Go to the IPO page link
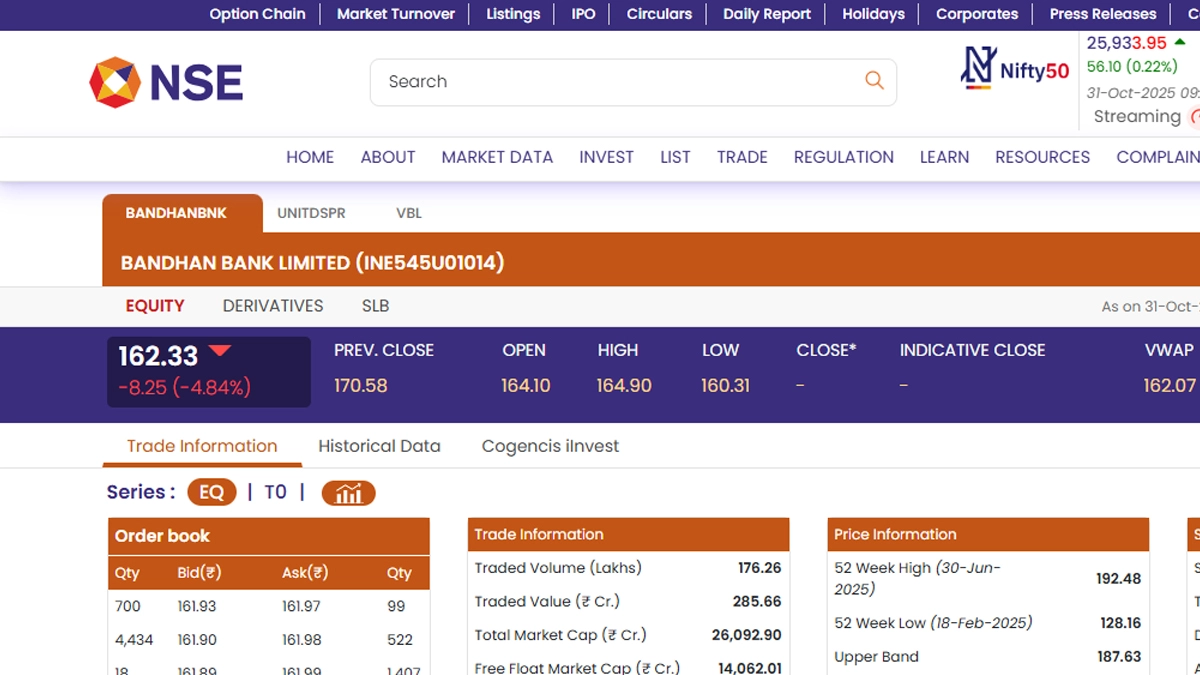The width and height of the screenshot is (1200, 675). pos(583,14)
